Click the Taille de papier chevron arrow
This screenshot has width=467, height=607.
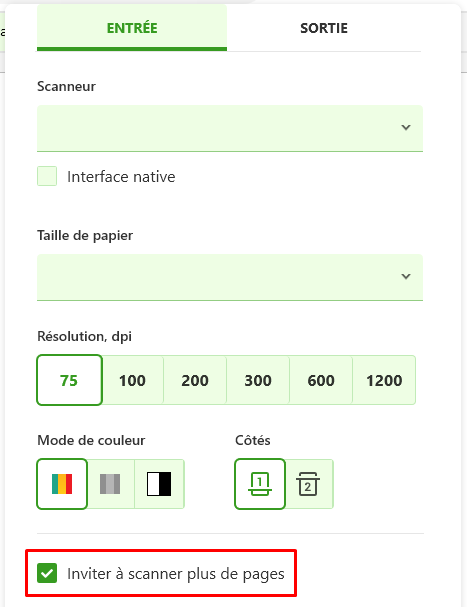pos(406,276)
